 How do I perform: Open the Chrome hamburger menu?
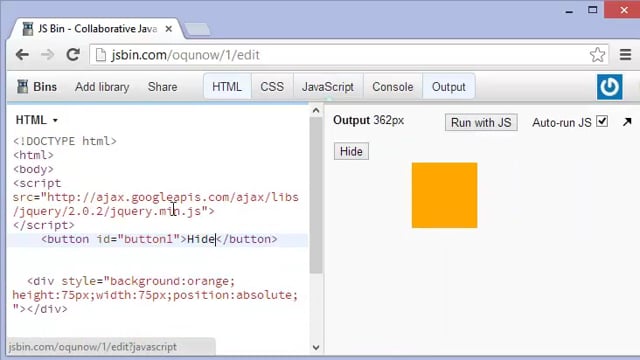(625, 55)
